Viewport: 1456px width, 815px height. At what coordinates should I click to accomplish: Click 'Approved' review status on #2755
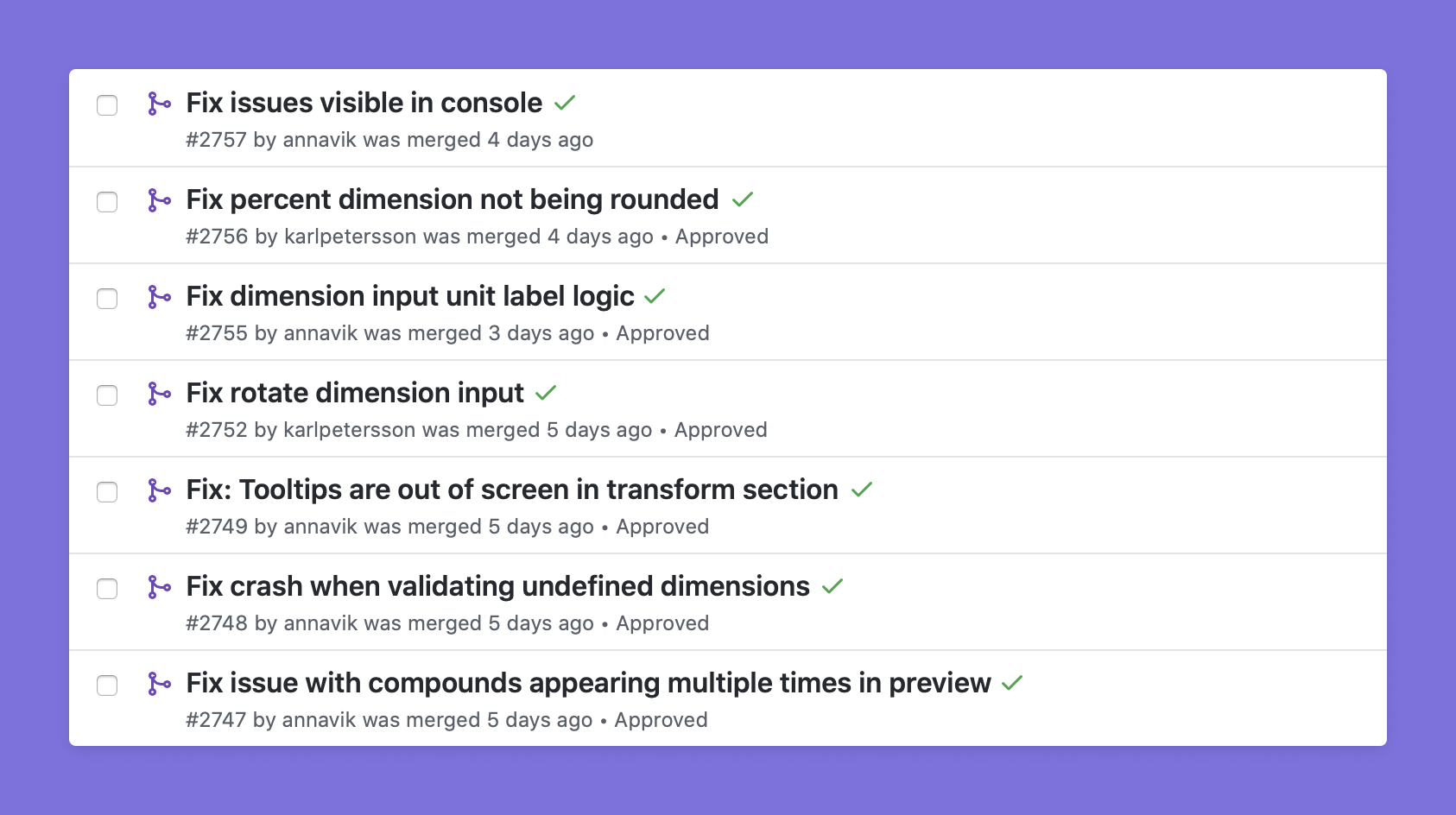(662, 333)
